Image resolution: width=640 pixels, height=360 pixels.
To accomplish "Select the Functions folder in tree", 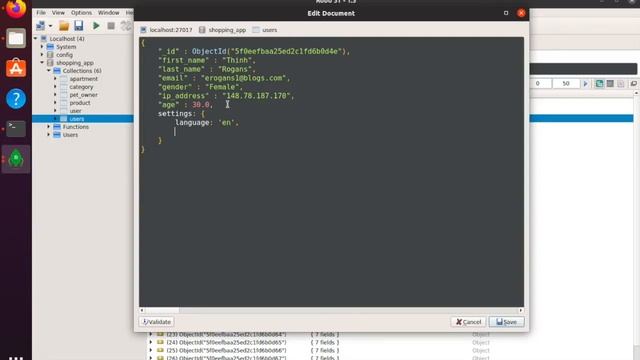I will coord(76,127).
